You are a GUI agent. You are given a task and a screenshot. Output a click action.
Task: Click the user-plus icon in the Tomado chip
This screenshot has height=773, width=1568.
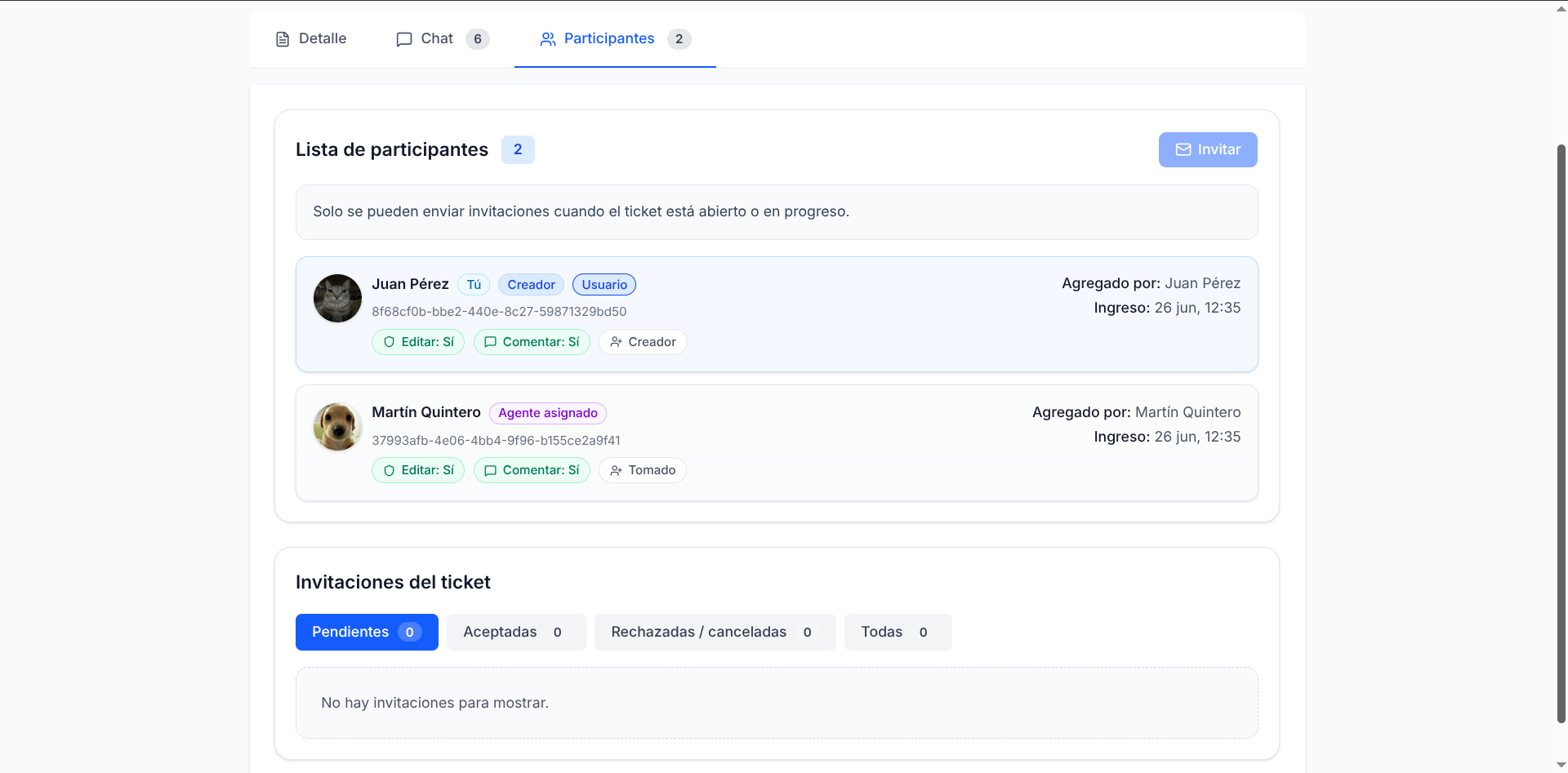[617, 470]
